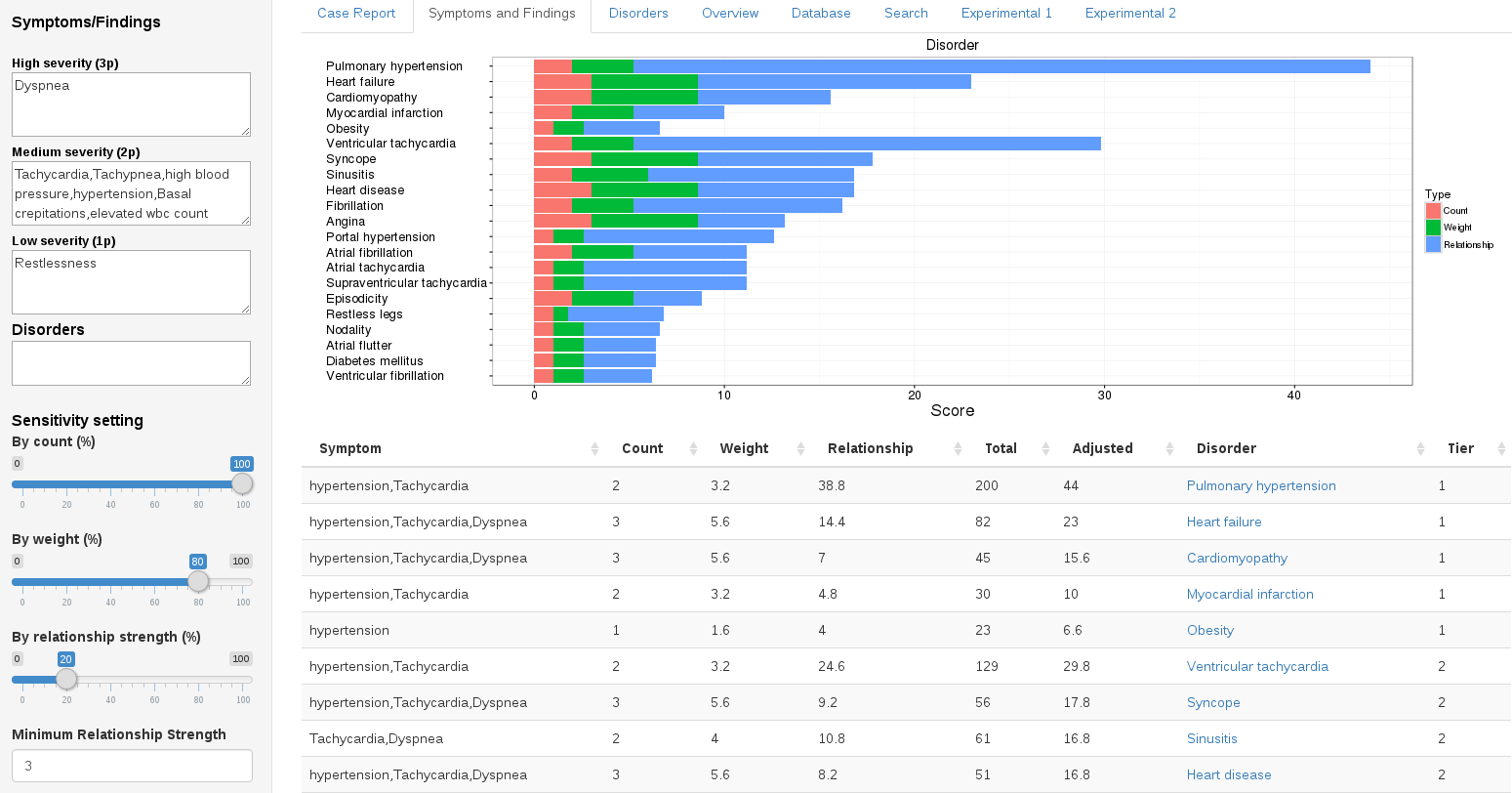
Task: Click the Myocardial infarction link
Action: tap(1250, 595)
